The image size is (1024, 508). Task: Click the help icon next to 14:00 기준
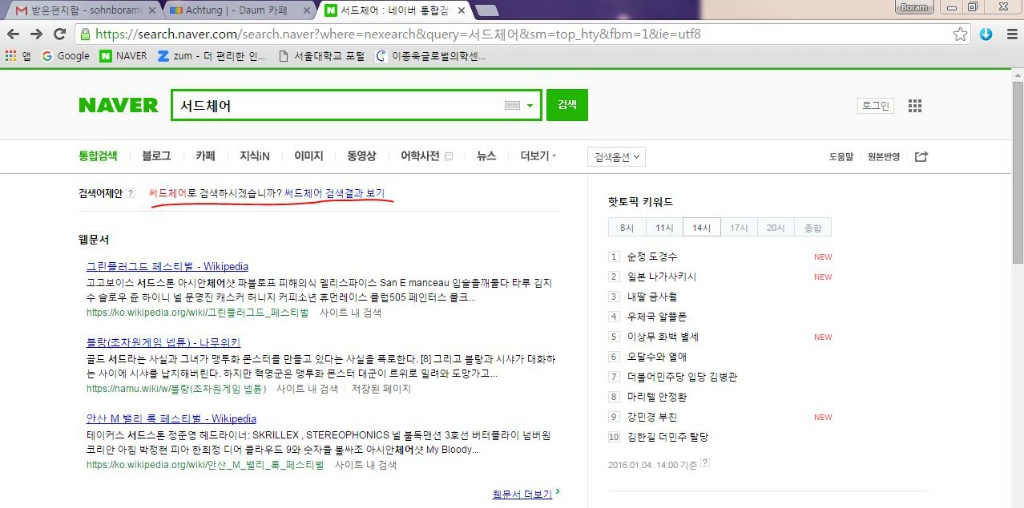[705, 463]
